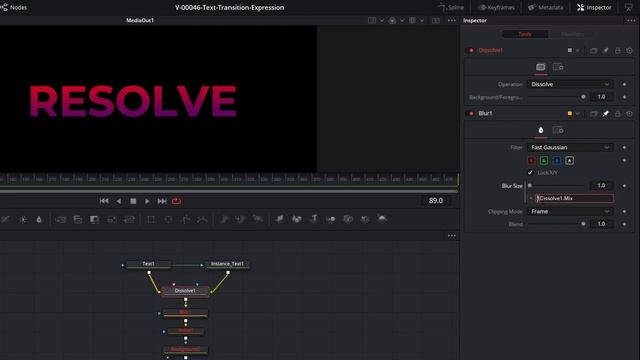Add an Ellipse mask from the toolbar
This screenshot has height=360, width=640.
click(x=168, y=220)
